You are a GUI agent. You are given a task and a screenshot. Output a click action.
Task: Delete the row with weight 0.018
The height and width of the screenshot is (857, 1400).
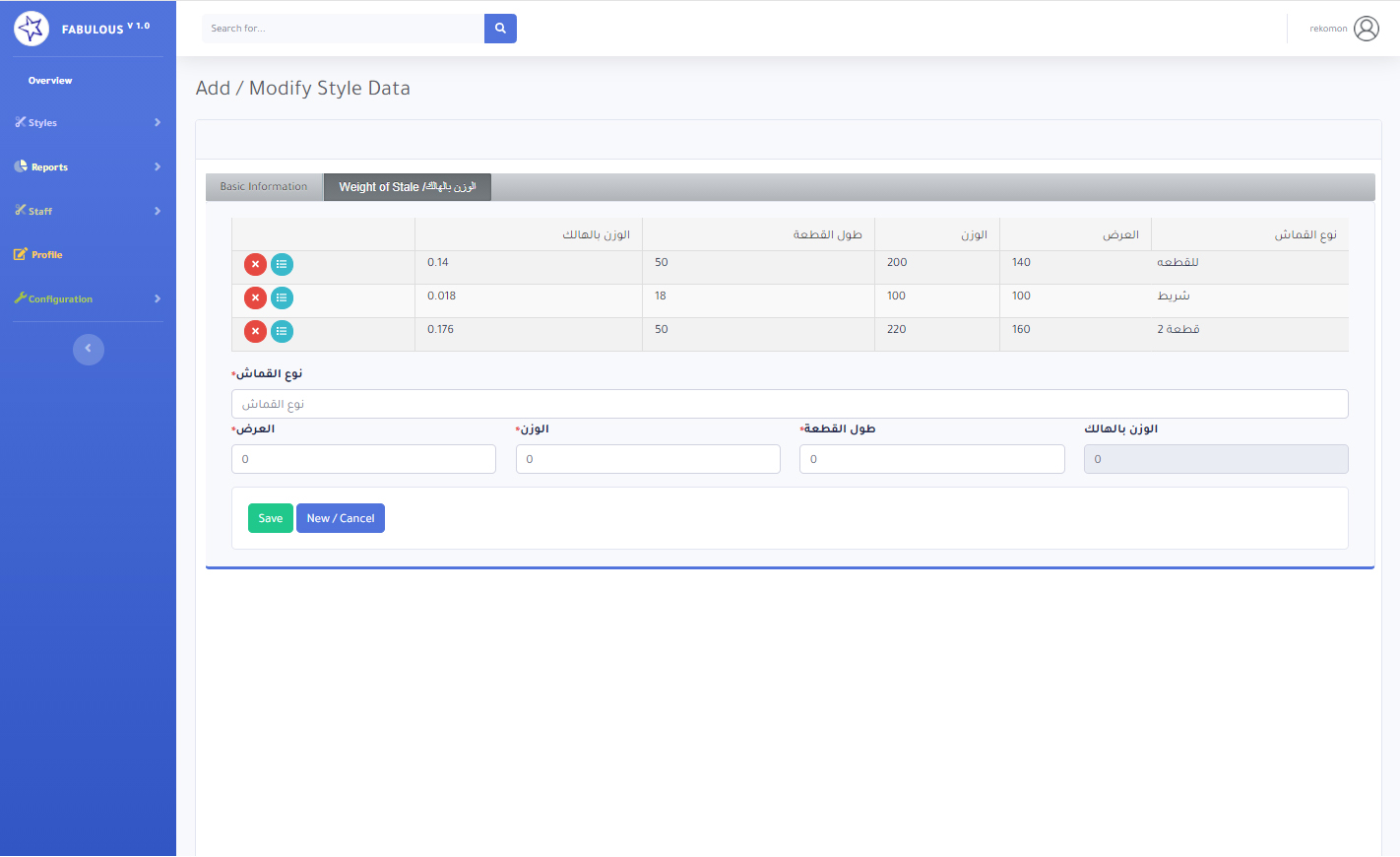(x=255, y=297)
